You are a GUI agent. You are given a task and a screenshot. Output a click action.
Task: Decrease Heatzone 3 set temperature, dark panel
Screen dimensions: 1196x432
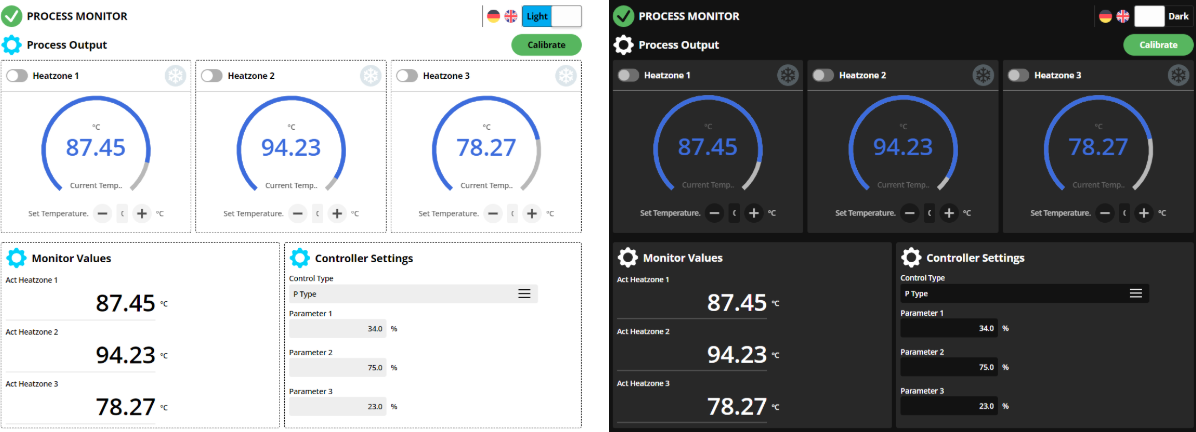point(1104,213)
